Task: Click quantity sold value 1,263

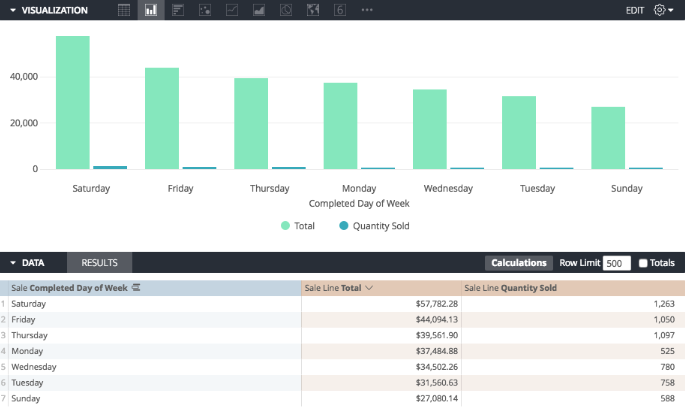Action: click(x=664, y=304)
